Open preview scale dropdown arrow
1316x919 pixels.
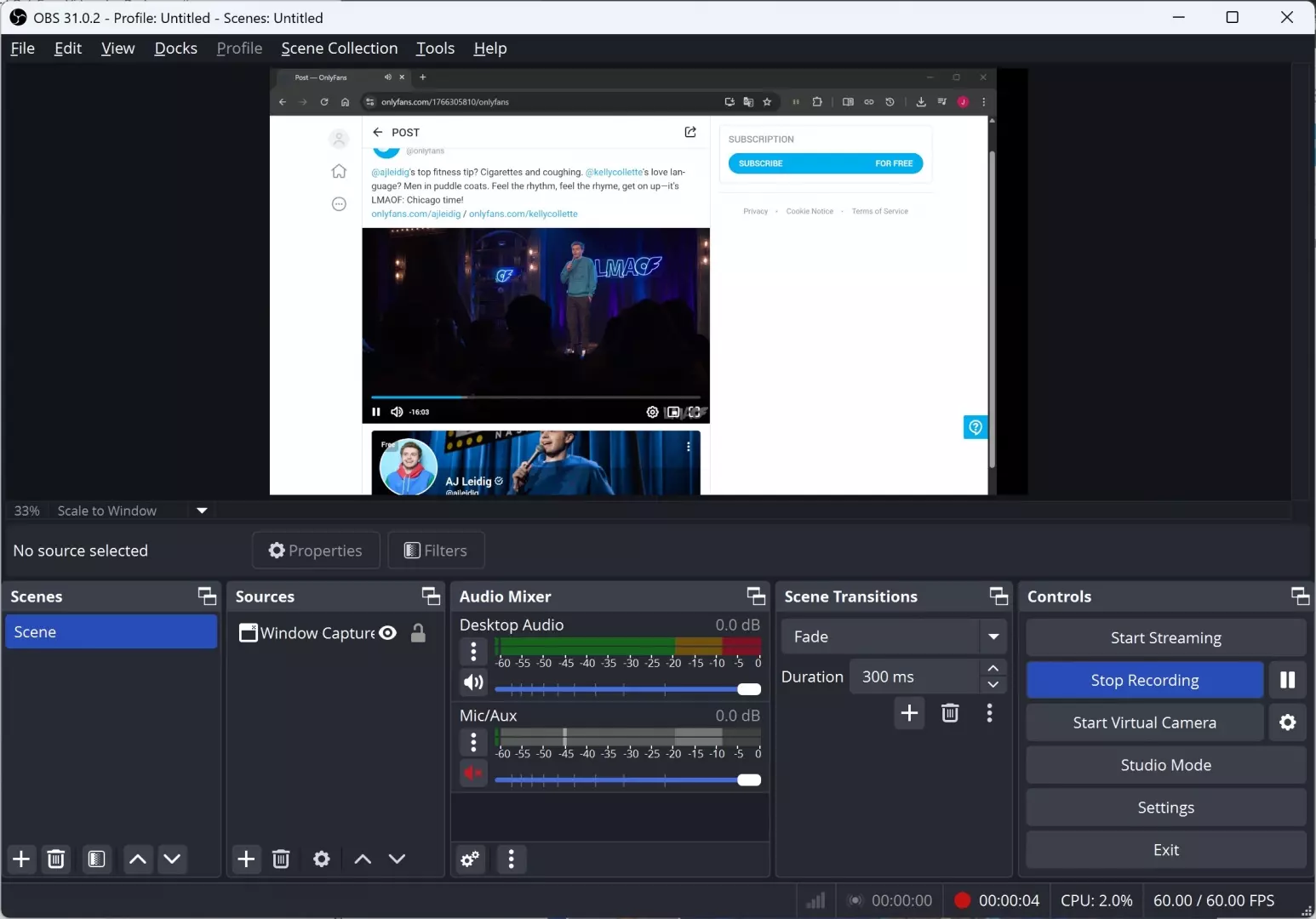click(x=202, y=511)
